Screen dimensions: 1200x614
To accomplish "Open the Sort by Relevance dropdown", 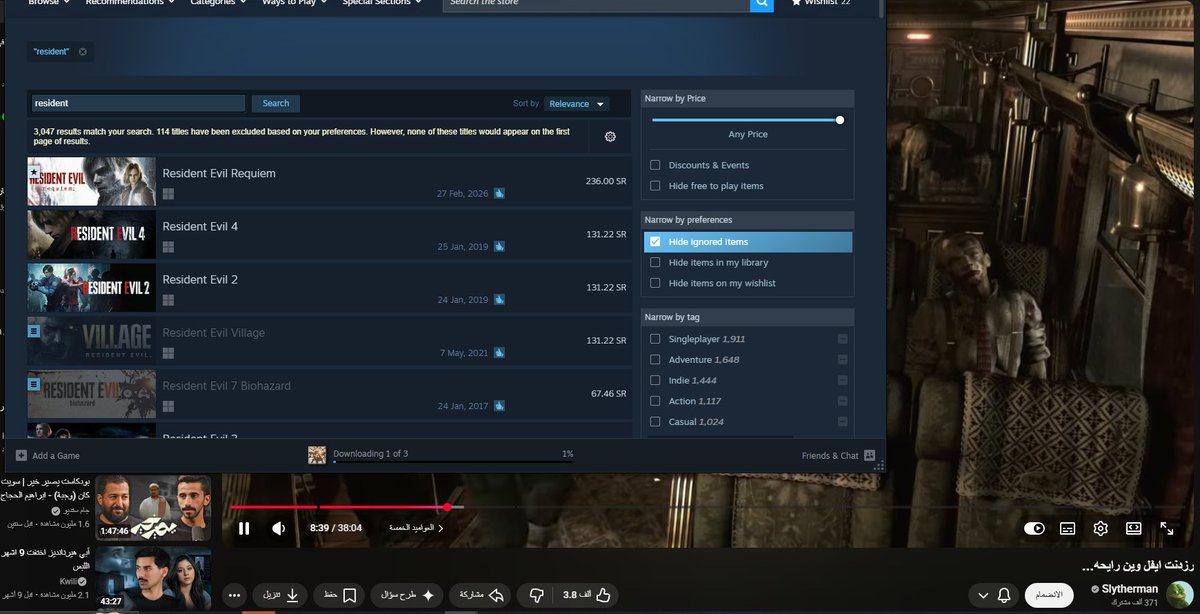I will click(x=577, y=104).
